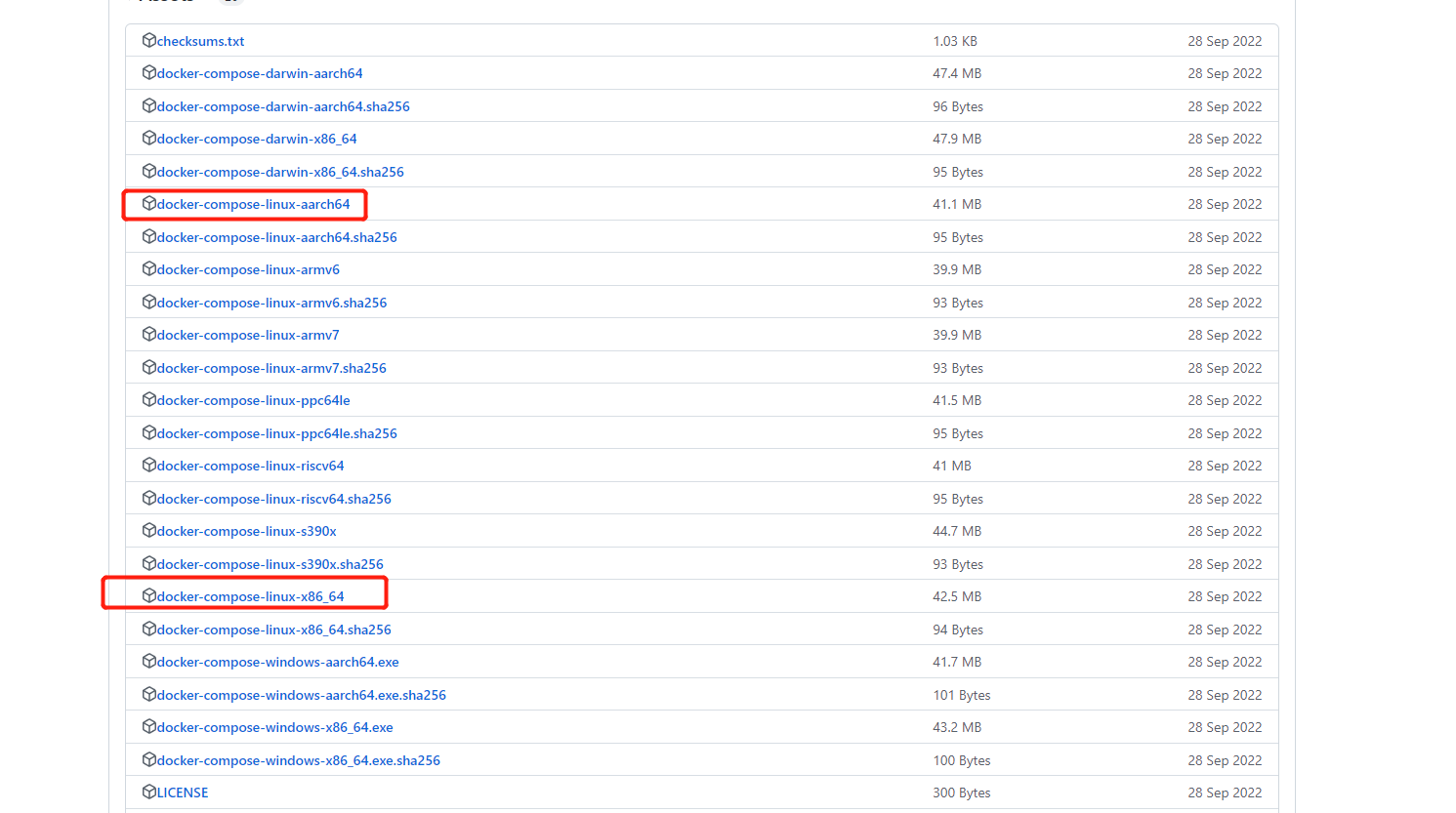The width and height of the screenshot is (1456, 813).
Task: Download docker-compose-windows-aarch64.exe file
Action: [277, 662]
